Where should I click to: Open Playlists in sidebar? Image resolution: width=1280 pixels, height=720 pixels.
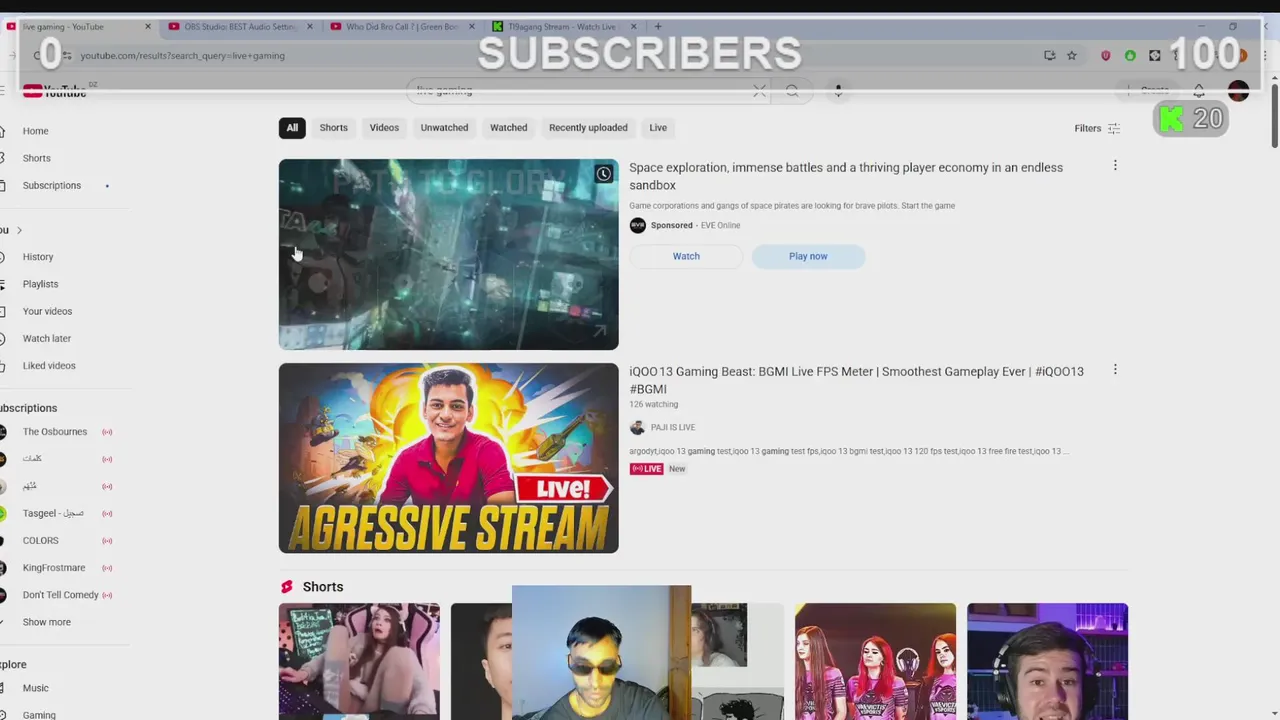[40, 284]
